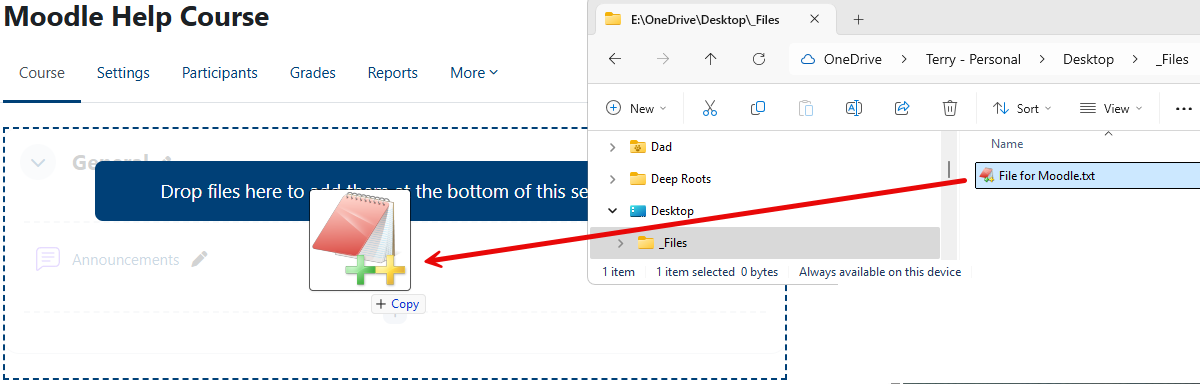Viewport: 1200px width, 384px height.
Task: Click the Copy icon in File Explorer toolbar
Action: (x=758, y=108)
